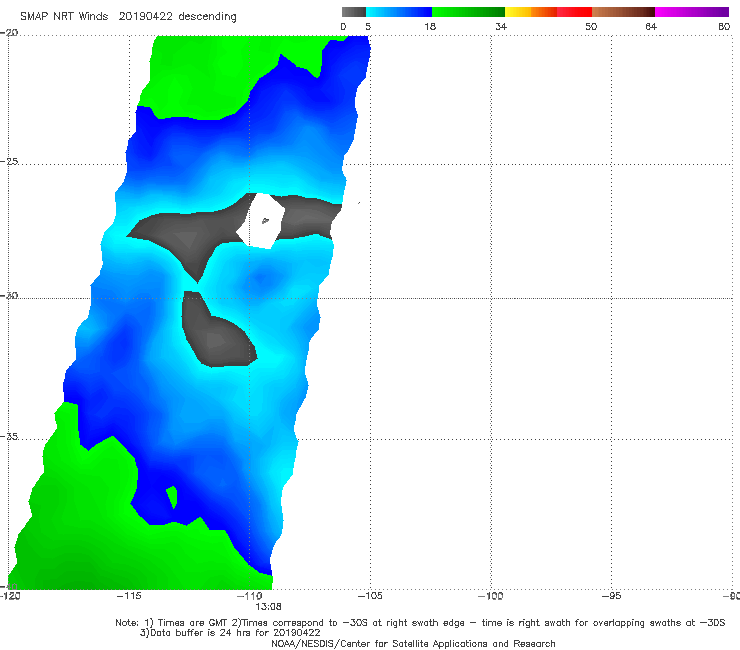Click the yellow-to-red 34-50 color bar segment
The width and height of the screenshot is (740, 650).
[x=548, y=12]
